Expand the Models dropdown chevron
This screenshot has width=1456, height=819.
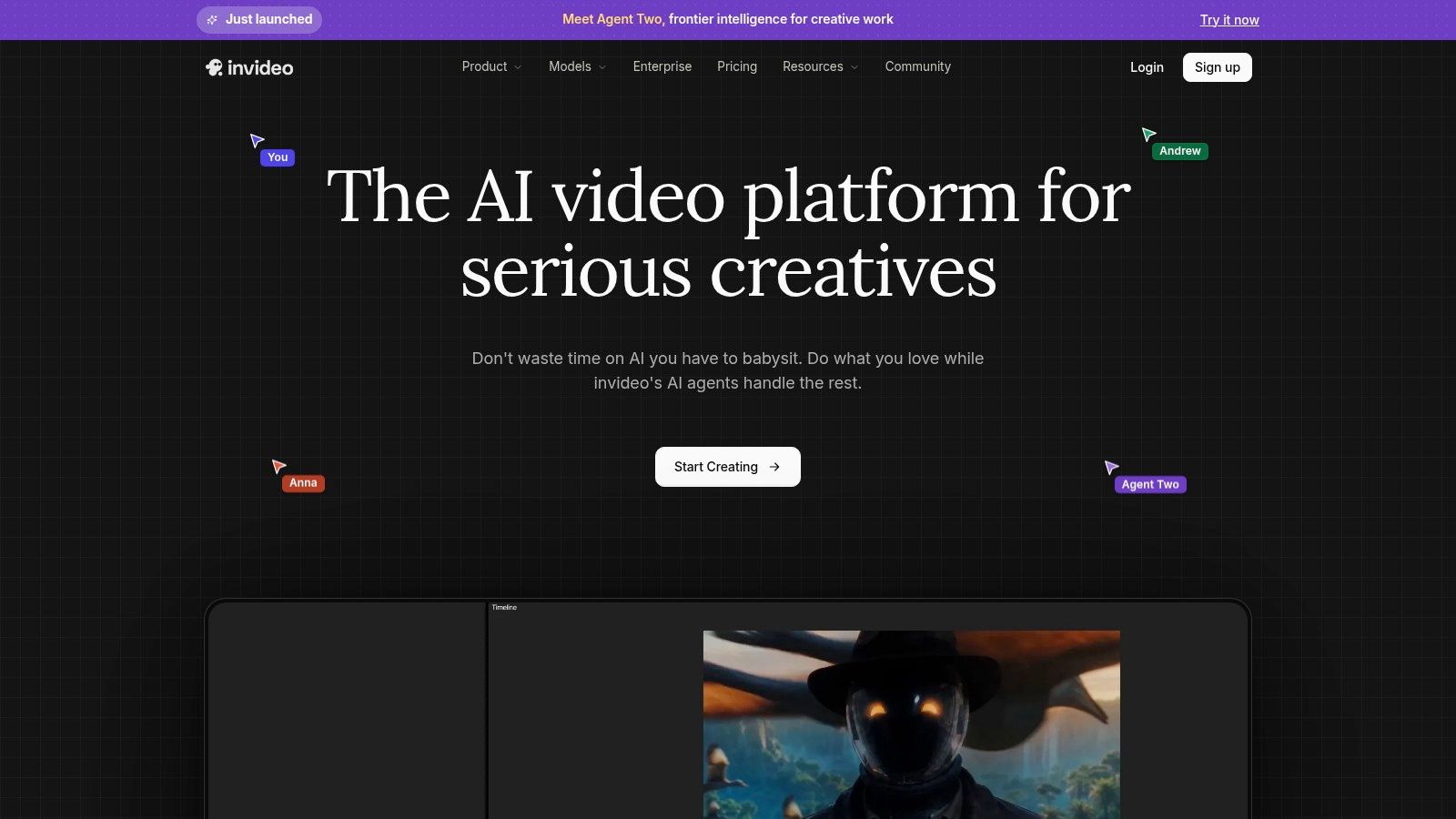[602, 67]
